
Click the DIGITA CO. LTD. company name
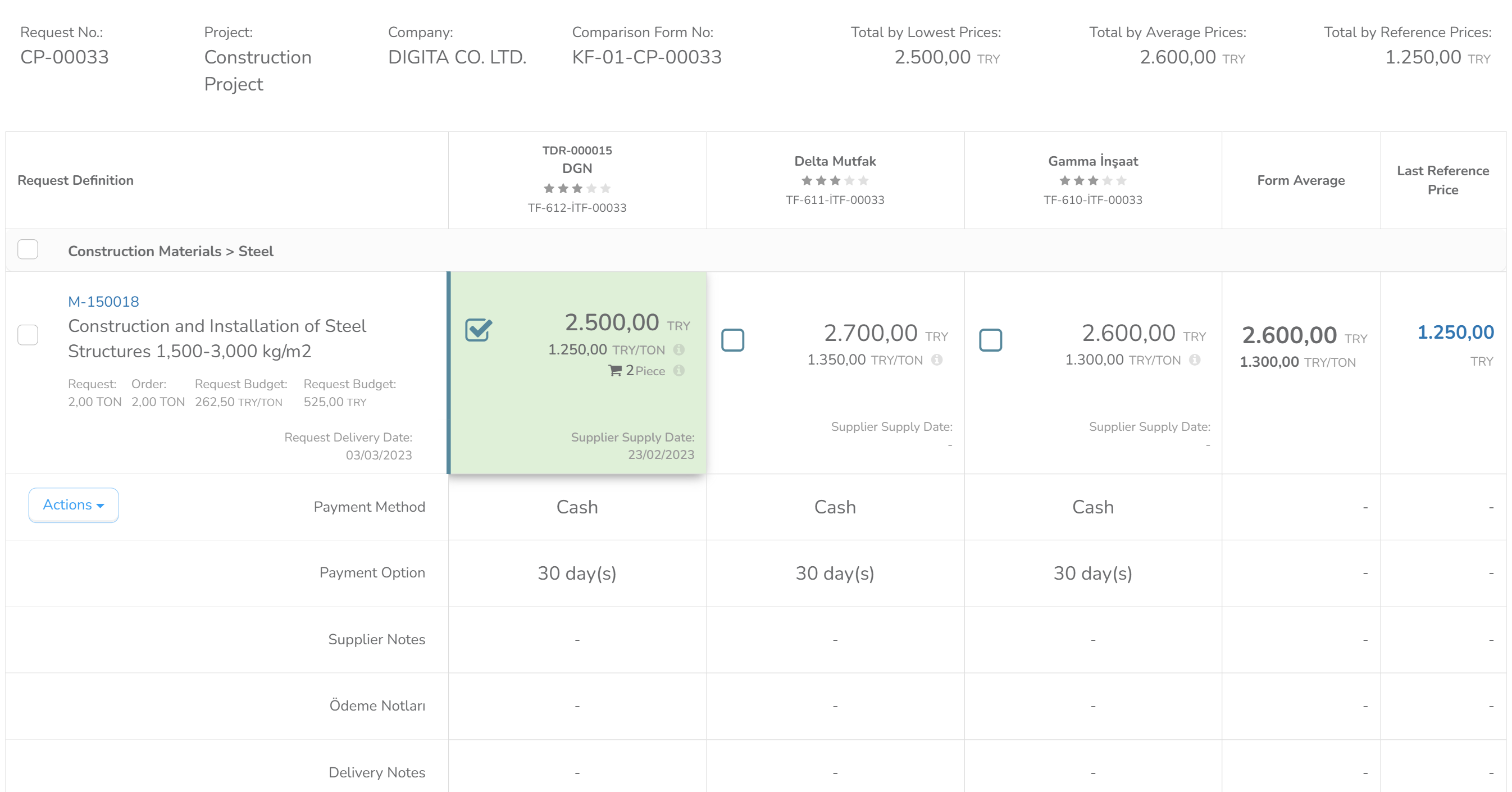pos(457,57)
